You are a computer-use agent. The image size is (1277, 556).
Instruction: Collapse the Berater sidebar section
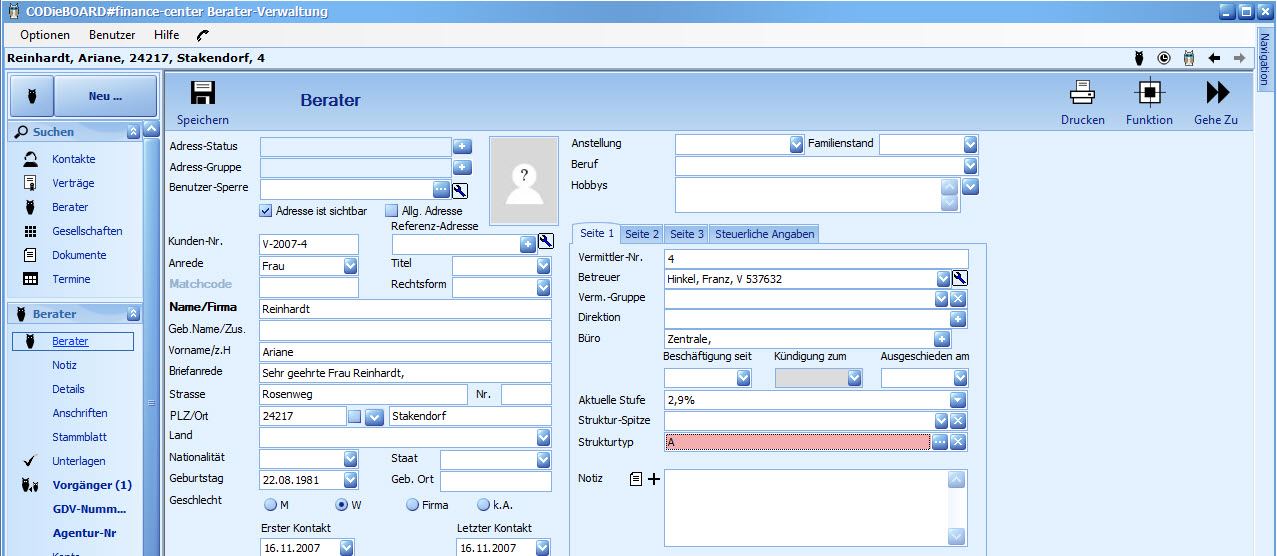(133, 314)
